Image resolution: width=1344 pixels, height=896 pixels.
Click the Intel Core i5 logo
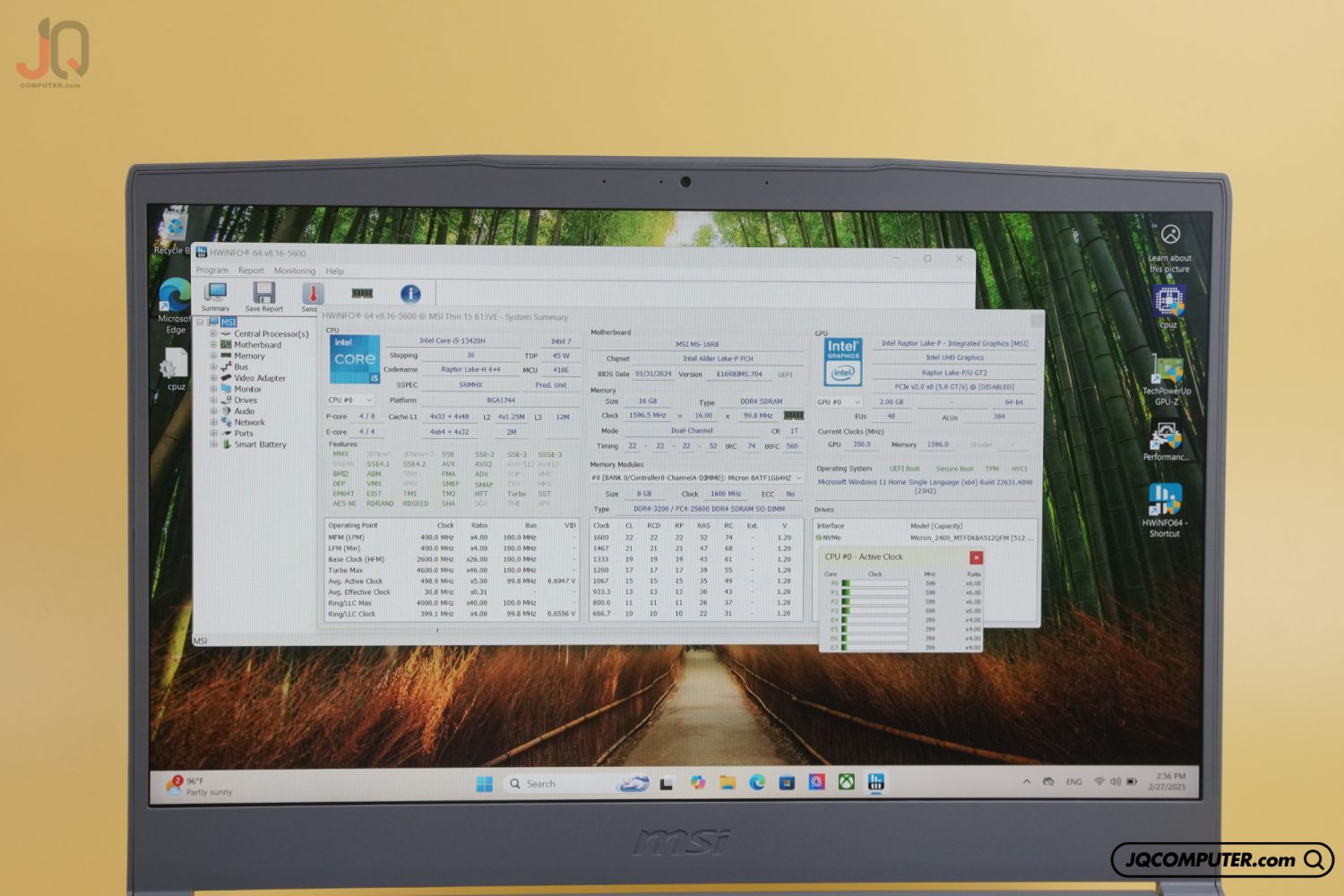(355, 359)
